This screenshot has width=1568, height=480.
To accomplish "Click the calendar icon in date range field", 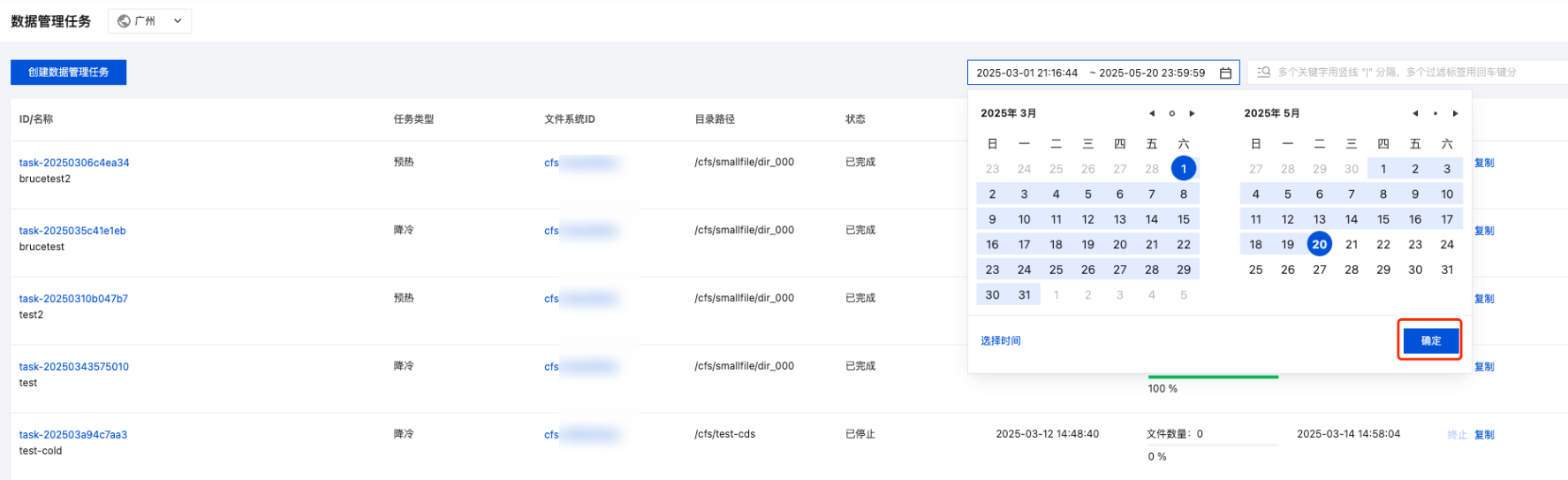I will [1225, 73].
